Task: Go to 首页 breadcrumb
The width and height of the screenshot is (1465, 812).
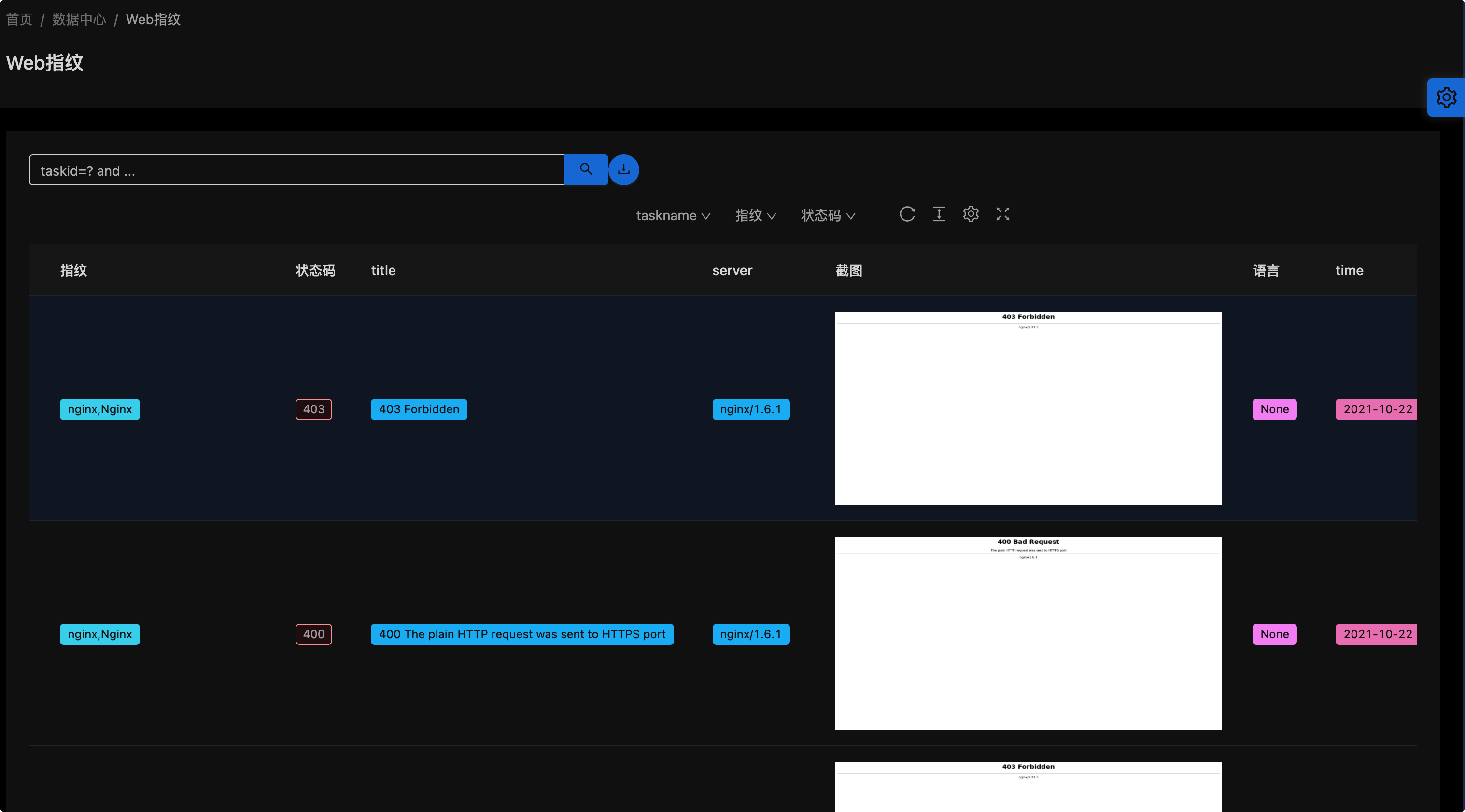Action: click(x=19, y=19)
